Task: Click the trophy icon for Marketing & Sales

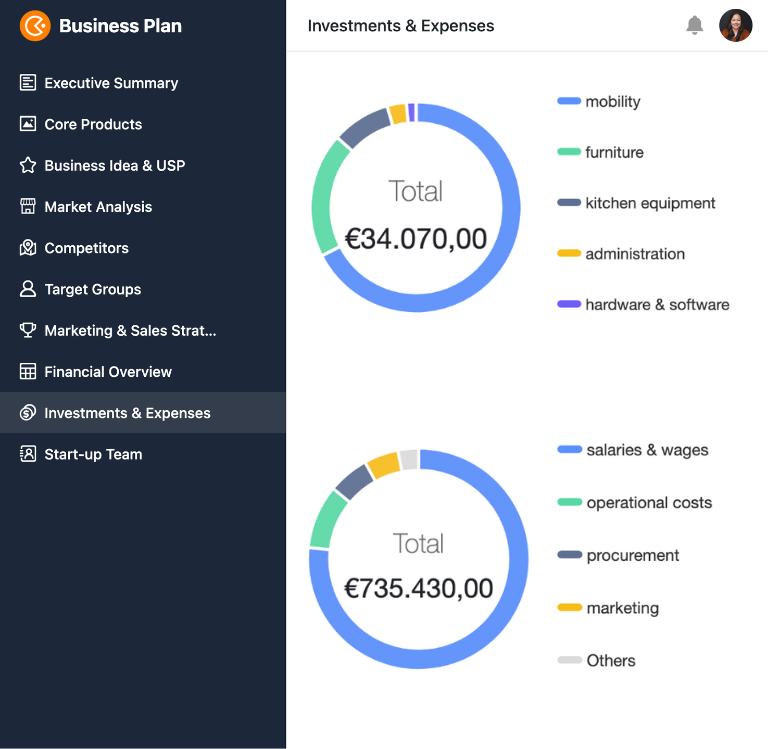Action: [x=28, y=330]
